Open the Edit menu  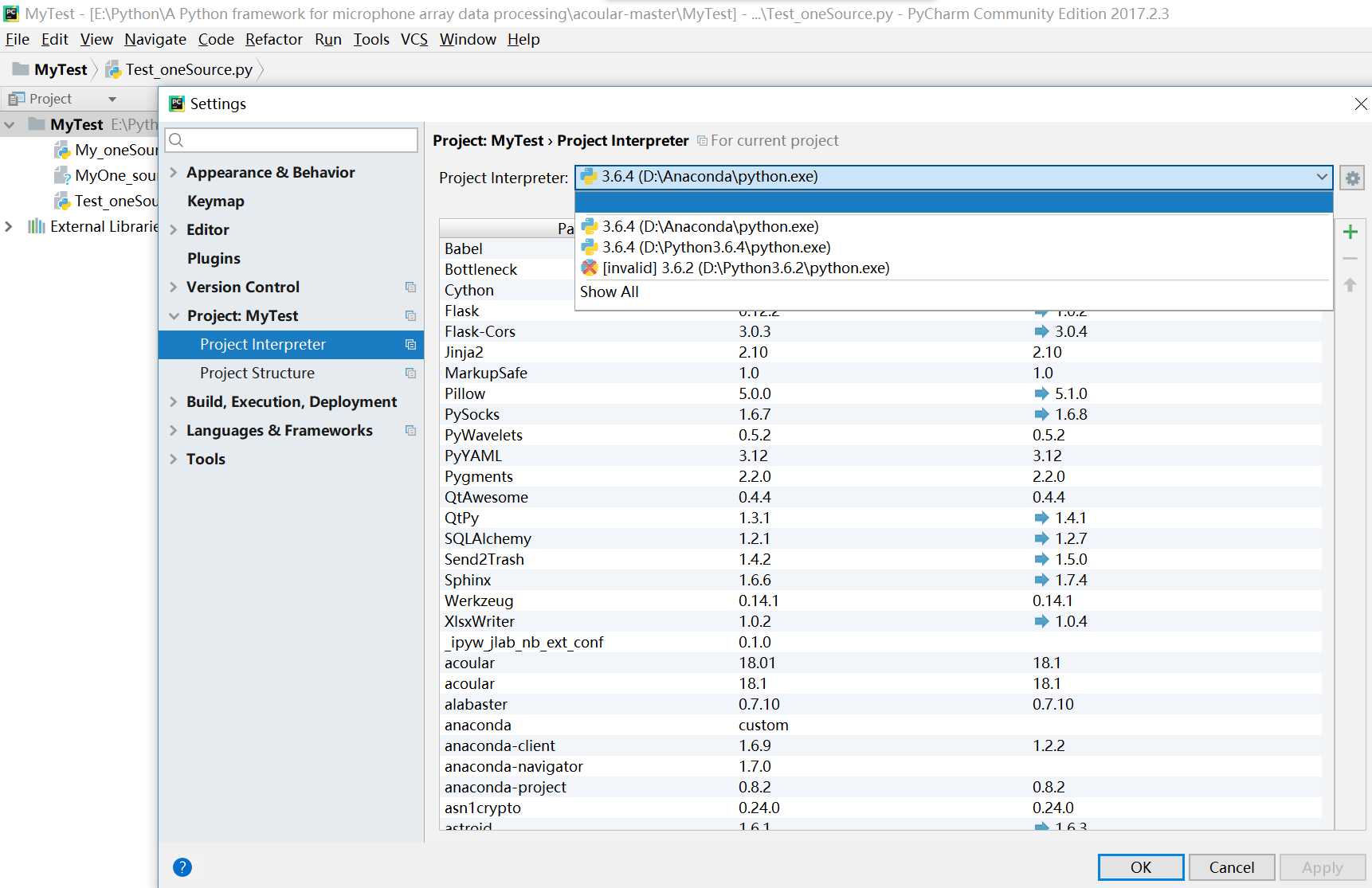tap(54, 39)
